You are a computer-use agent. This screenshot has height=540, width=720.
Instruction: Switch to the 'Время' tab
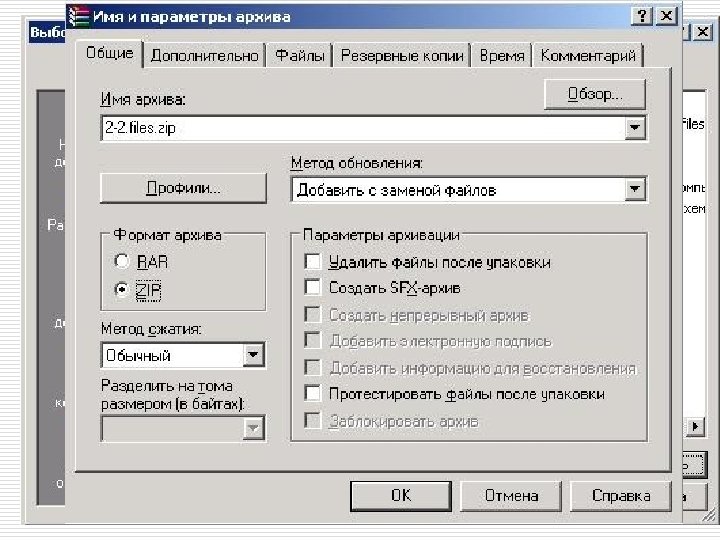(x=501, y=57)
